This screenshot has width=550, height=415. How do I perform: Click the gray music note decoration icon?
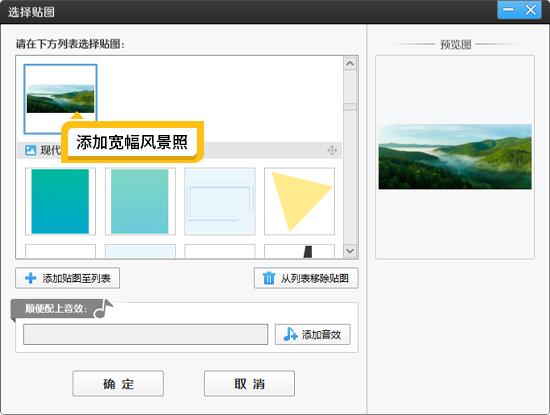pos(103,309)
